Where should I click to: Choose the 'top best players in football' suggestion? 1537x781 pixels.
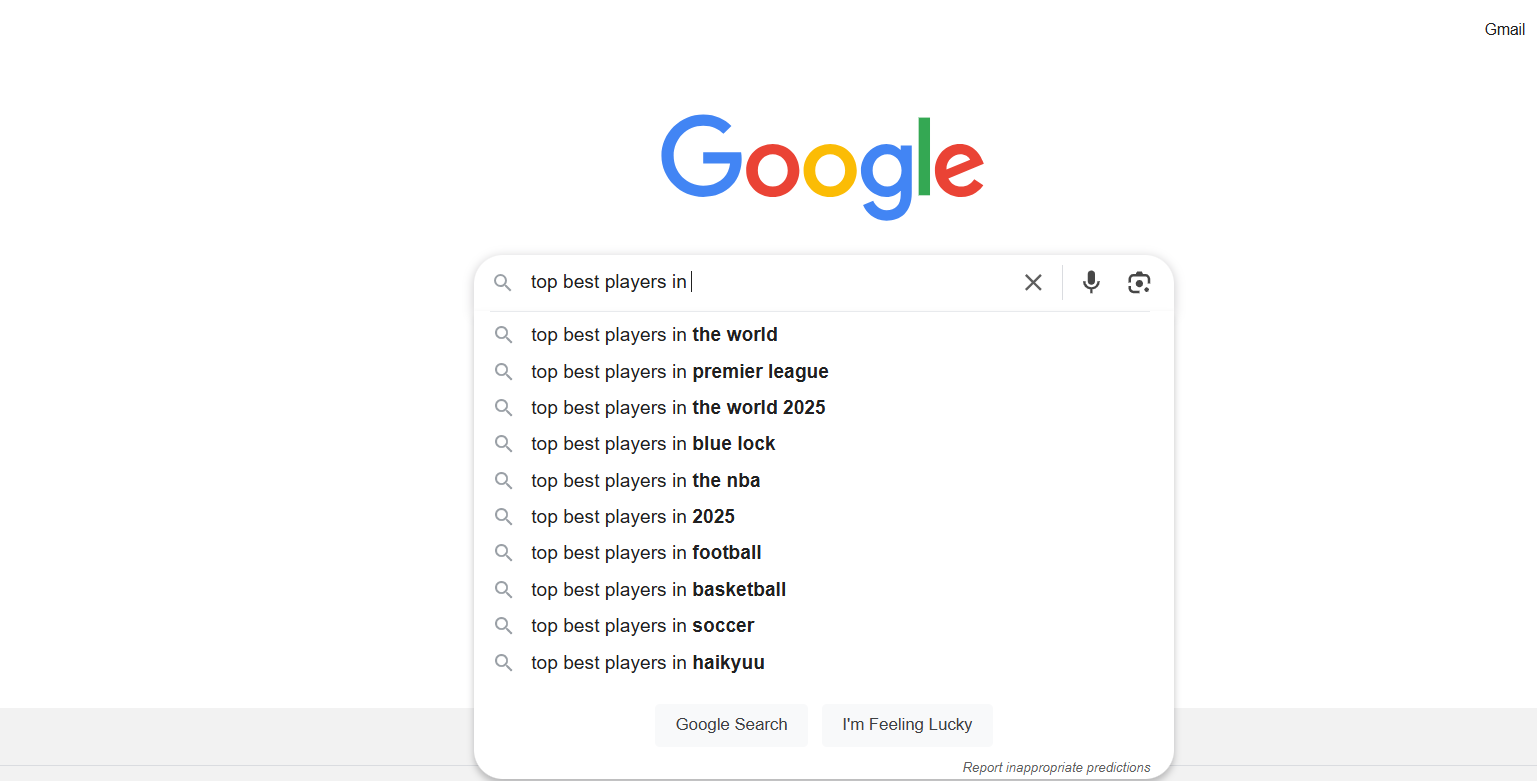tap(645, 552)
